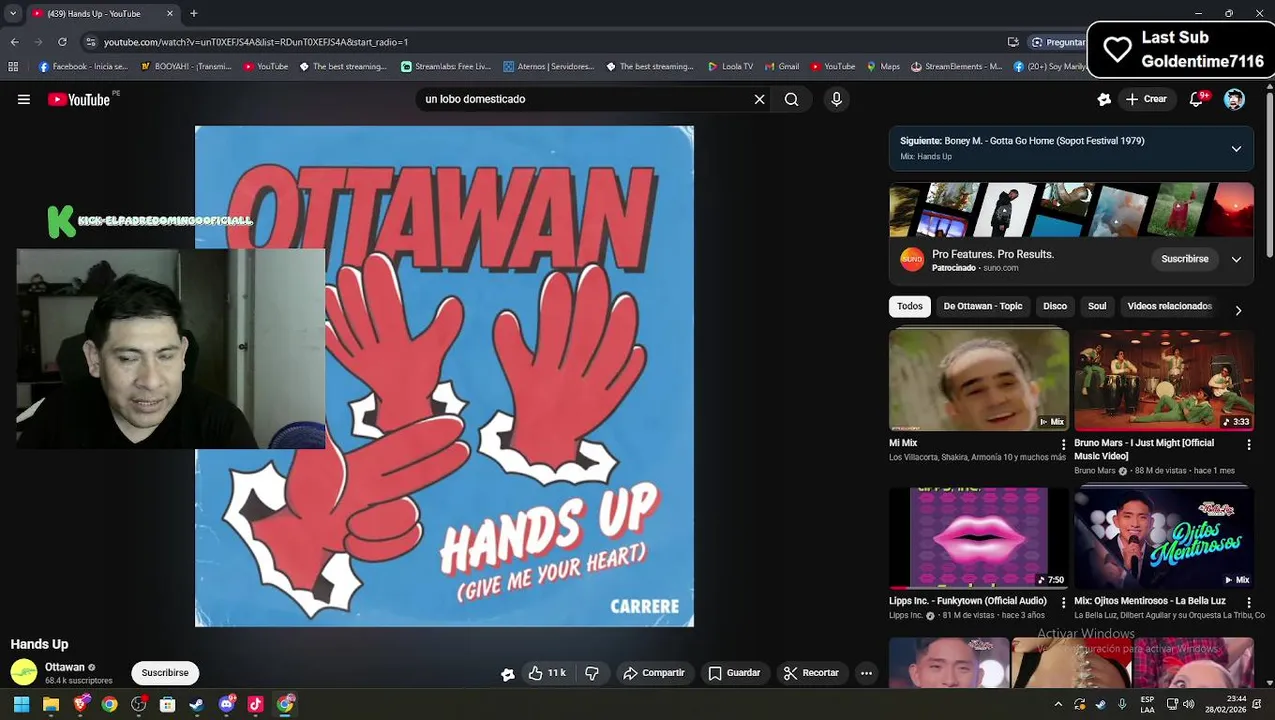Filter suggestions by Disco chip
Viewport: 1275px width, 720px height.
tap(1055, 306)
